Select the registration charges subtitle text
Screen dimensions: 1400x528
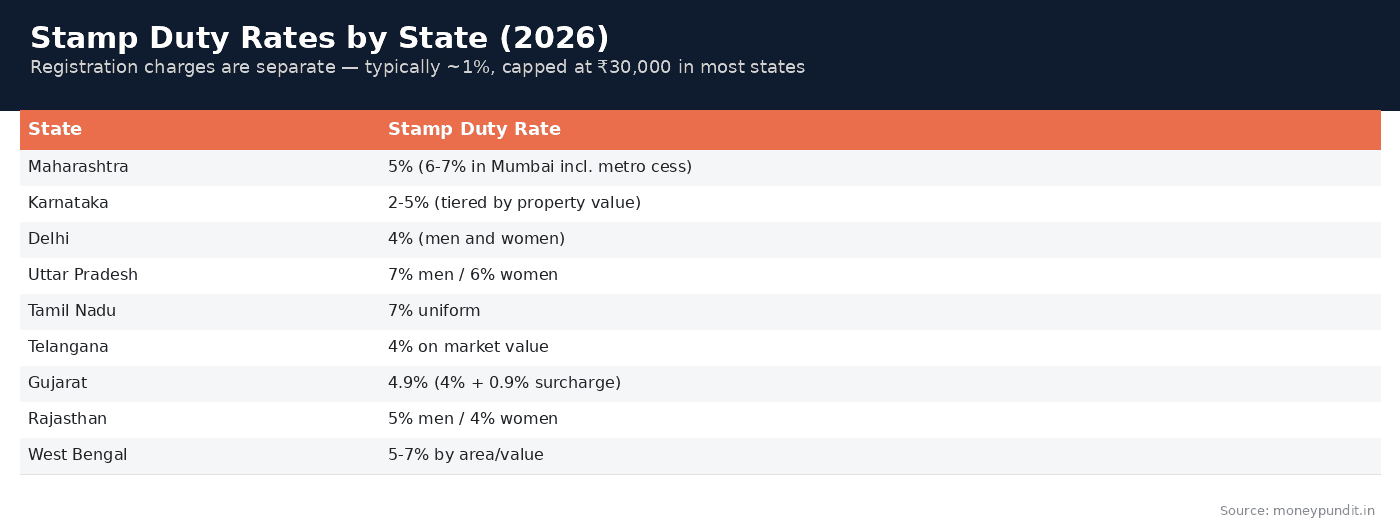point(417,67)
